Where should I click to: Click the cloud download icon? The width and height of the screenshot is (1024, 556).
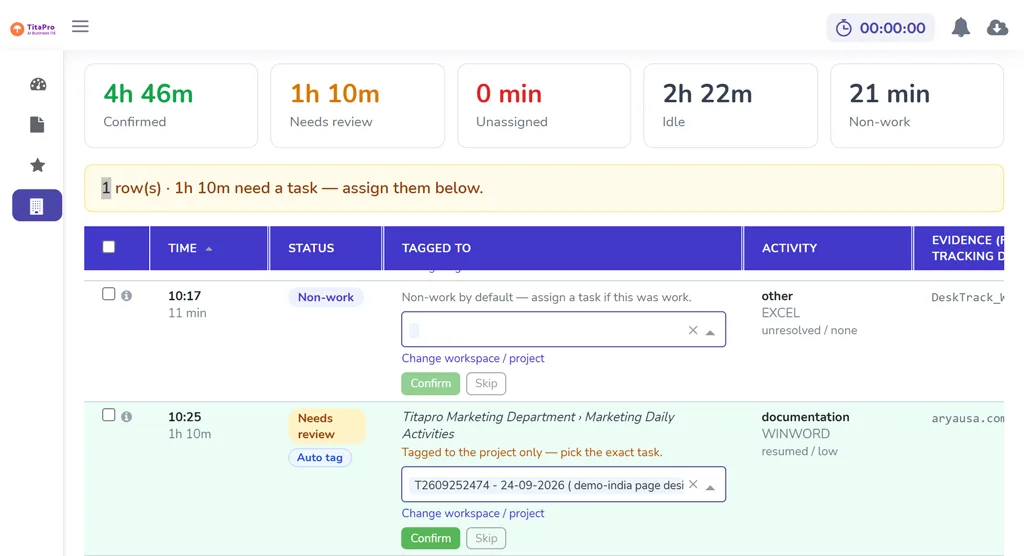coord(997,27)
